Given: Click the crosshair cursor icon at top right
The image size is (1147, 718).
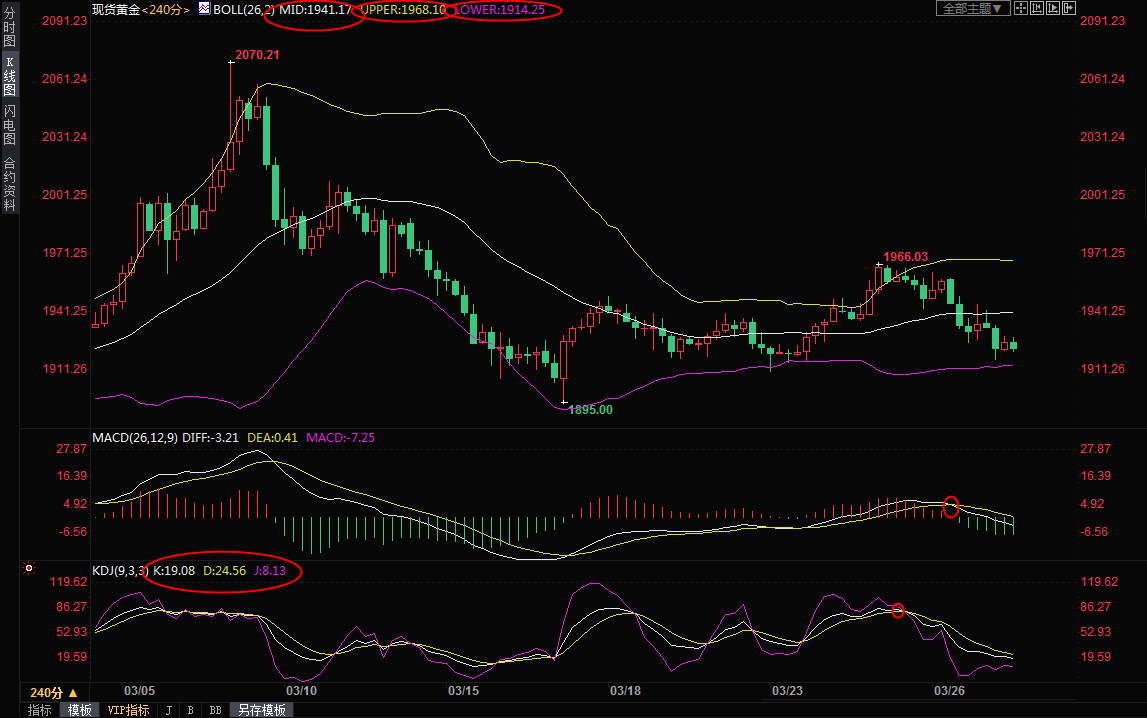Looking at the screenshot, I should pyautogui.click(x=1020, y=9).
